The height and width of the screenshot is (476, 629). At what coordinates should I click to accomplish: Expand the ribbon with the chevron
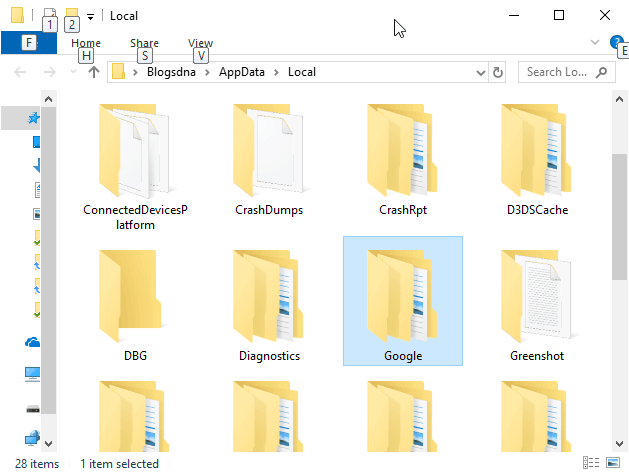595,42
